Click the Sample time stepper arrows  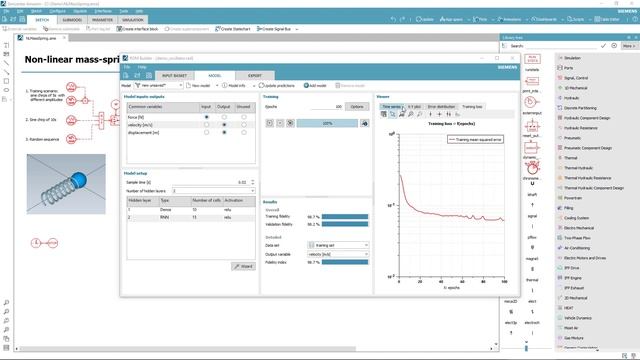[x=252, y=182]
